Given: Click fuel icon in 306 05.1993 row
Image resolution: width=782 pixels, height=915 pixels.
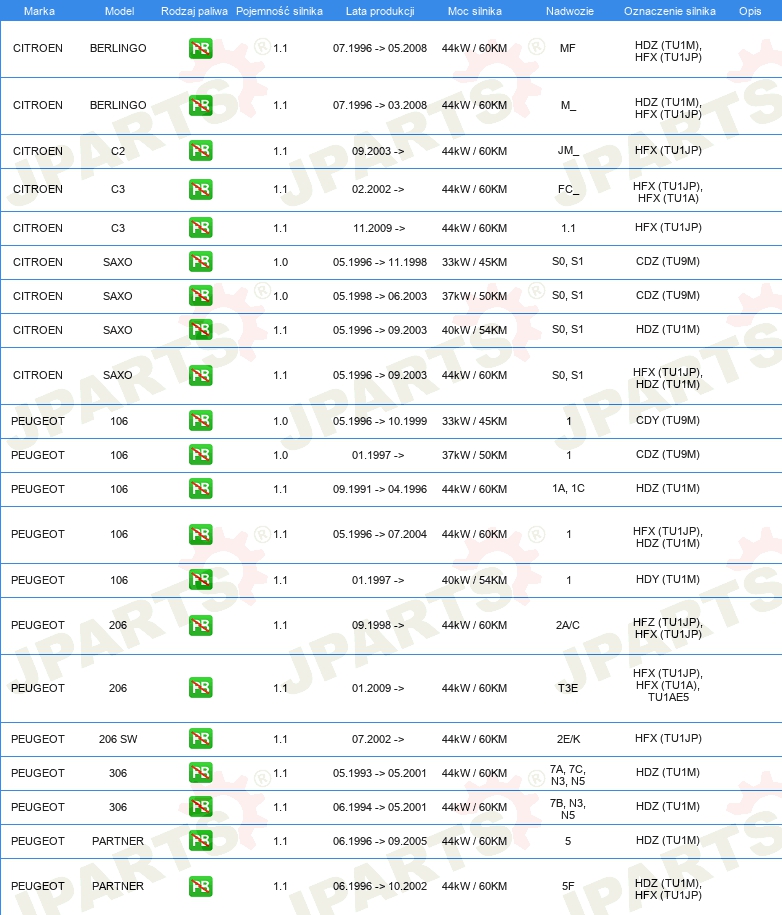Looking at the screenshot, I should pyautogui.click(x=200, y=773).
